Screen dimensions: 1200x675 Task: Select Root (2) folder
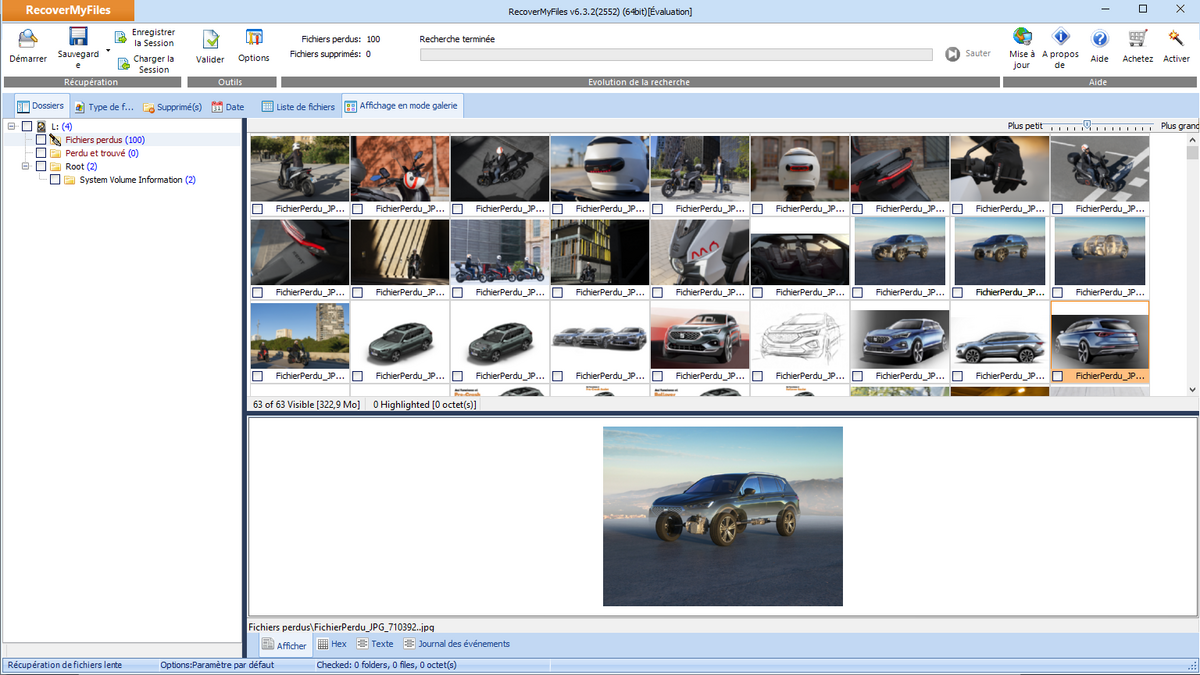(81, 167)
